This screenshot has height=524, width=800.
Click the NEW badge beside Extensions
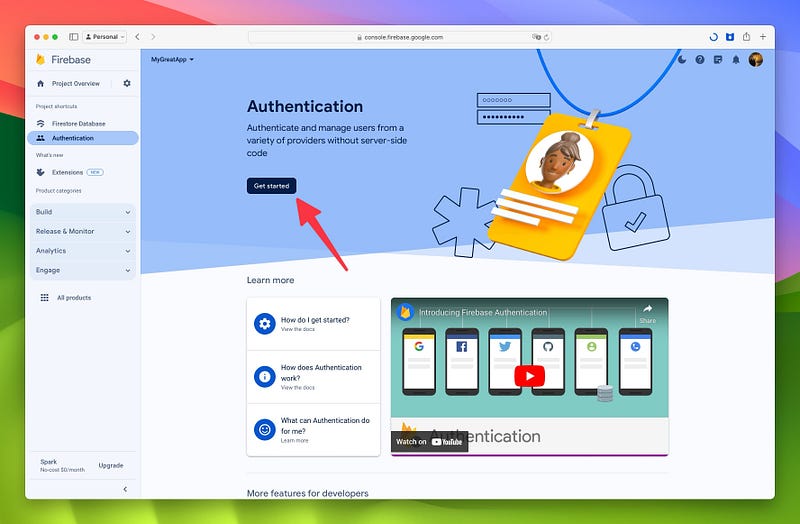tap(95, 172)
